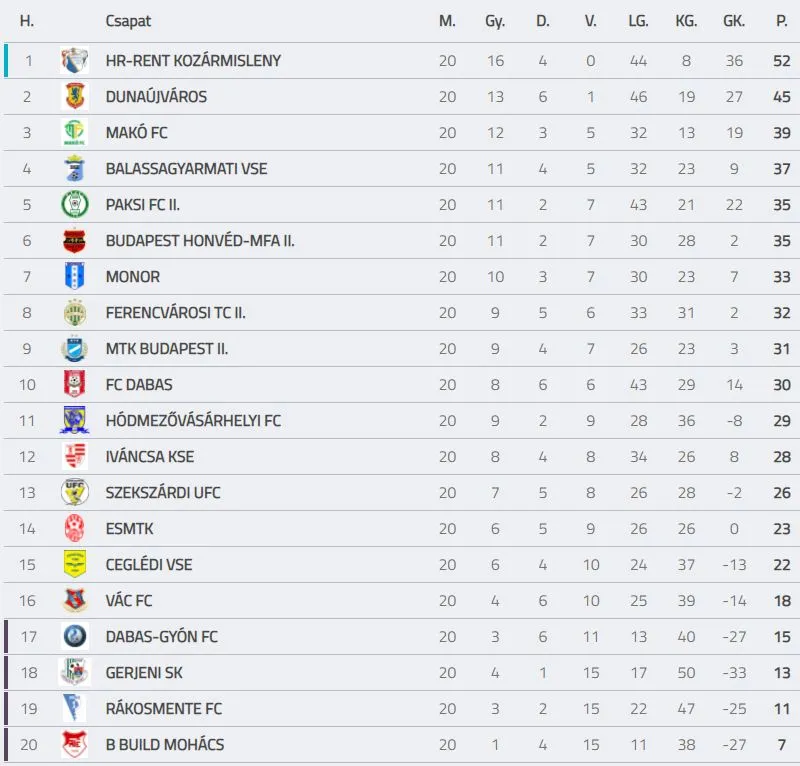Click the GK. goal difference header
Image resolution: width=800 pixels, height=766 pixels.
coord(734,21)
